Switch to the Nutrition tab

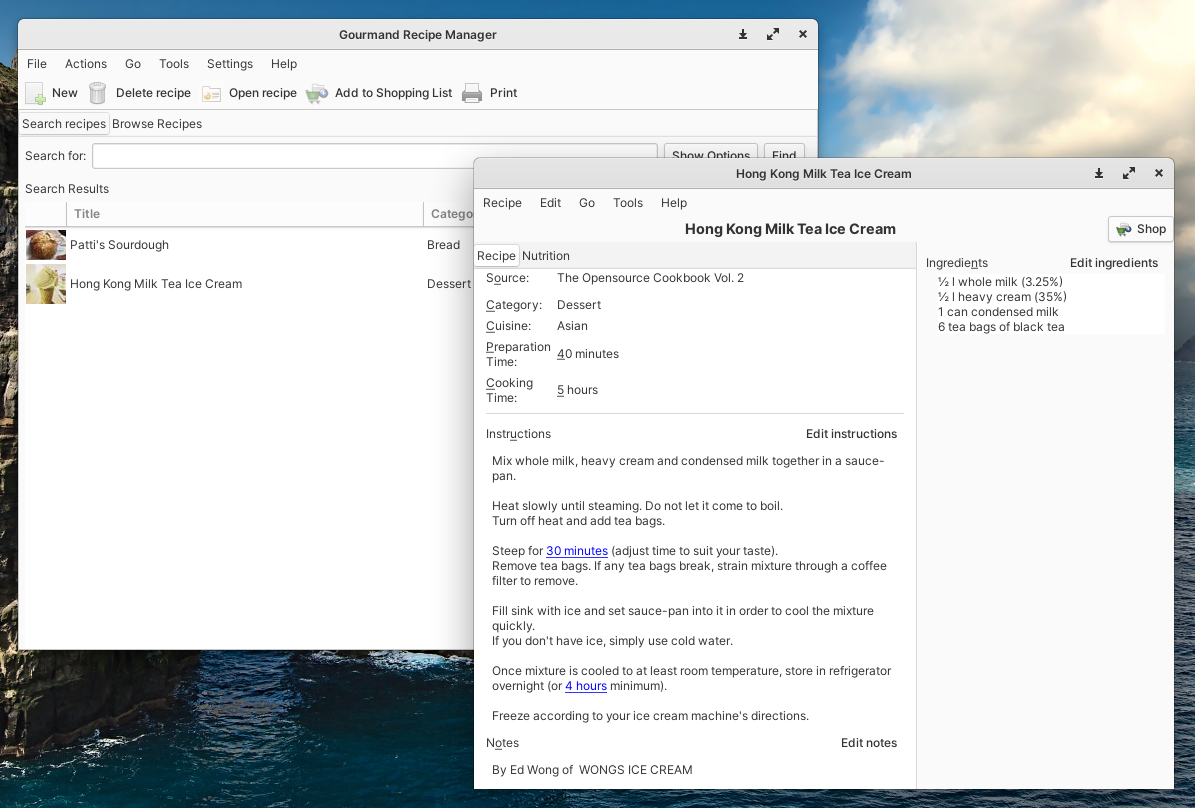tap(546, 256)
